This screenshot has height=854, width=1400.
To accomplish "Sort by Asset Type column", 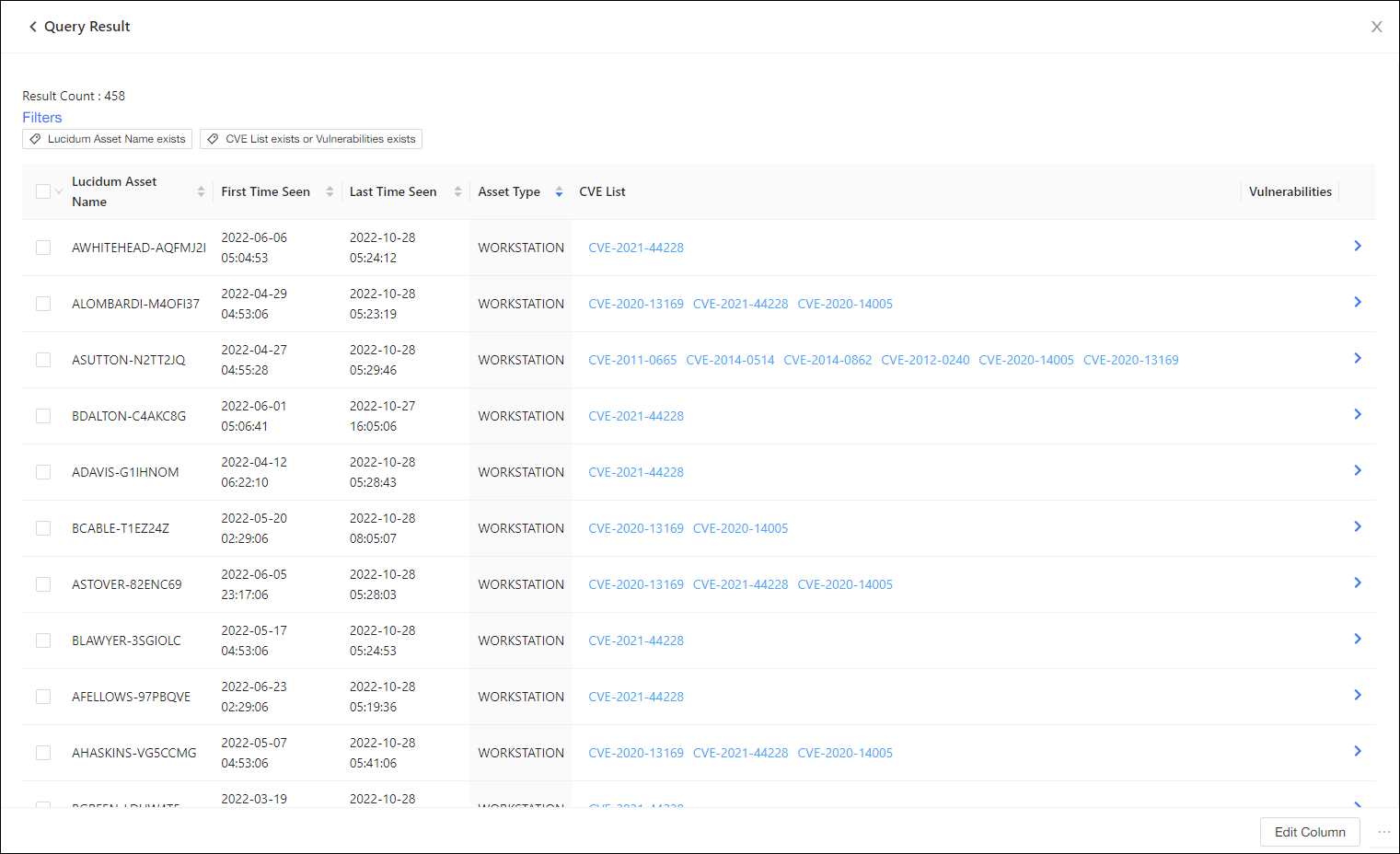I will (559, 191).
